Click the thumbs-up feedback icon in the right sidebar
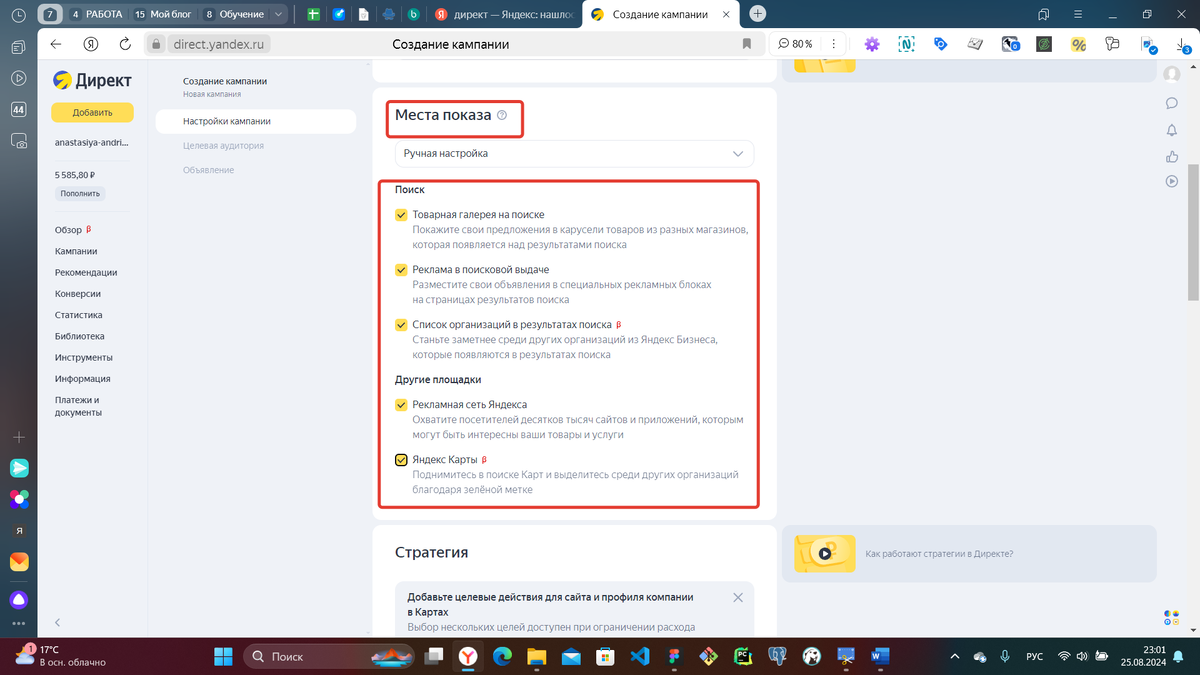This screenshot has width=1200, height=675. (1171, 156)
